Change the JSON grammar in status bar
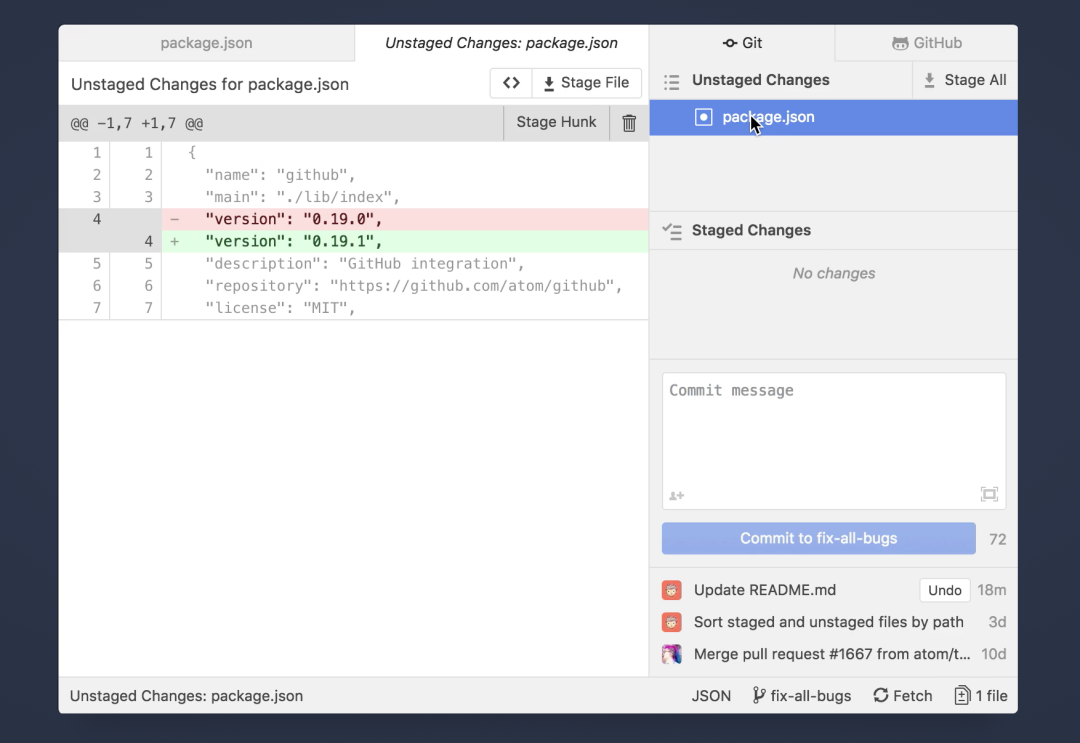 (x=711, y=695)
